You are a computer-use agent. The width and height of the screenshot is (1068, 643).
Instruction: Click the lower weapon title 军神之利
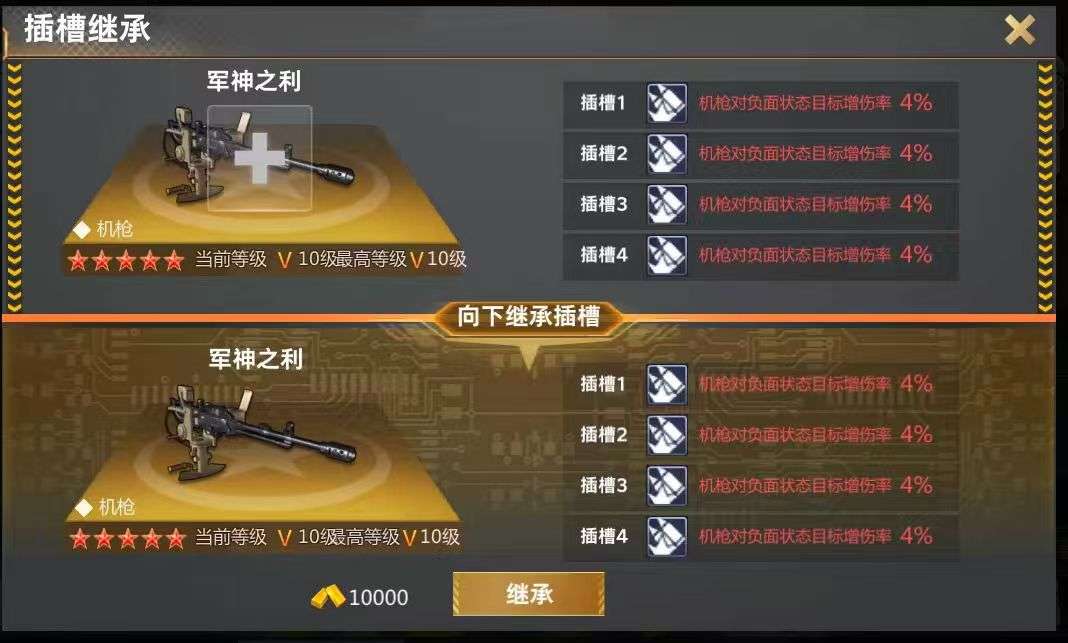click(x=255, y=359)
